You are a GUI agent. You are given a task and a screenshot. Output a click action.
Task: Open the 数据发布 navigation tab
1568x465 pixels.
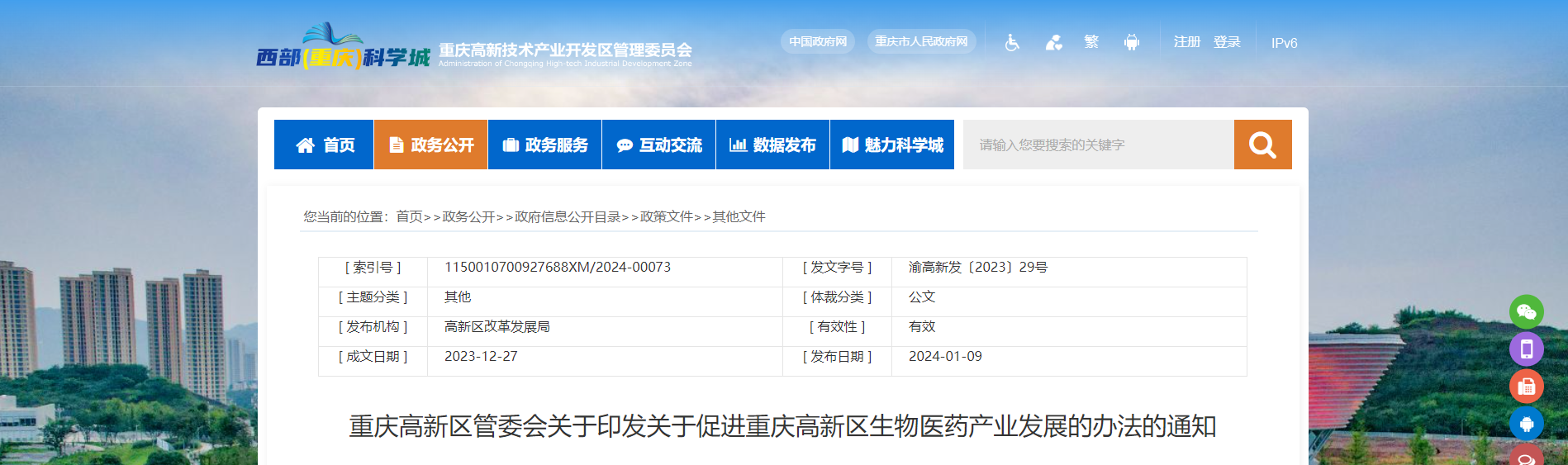(772, 145)
